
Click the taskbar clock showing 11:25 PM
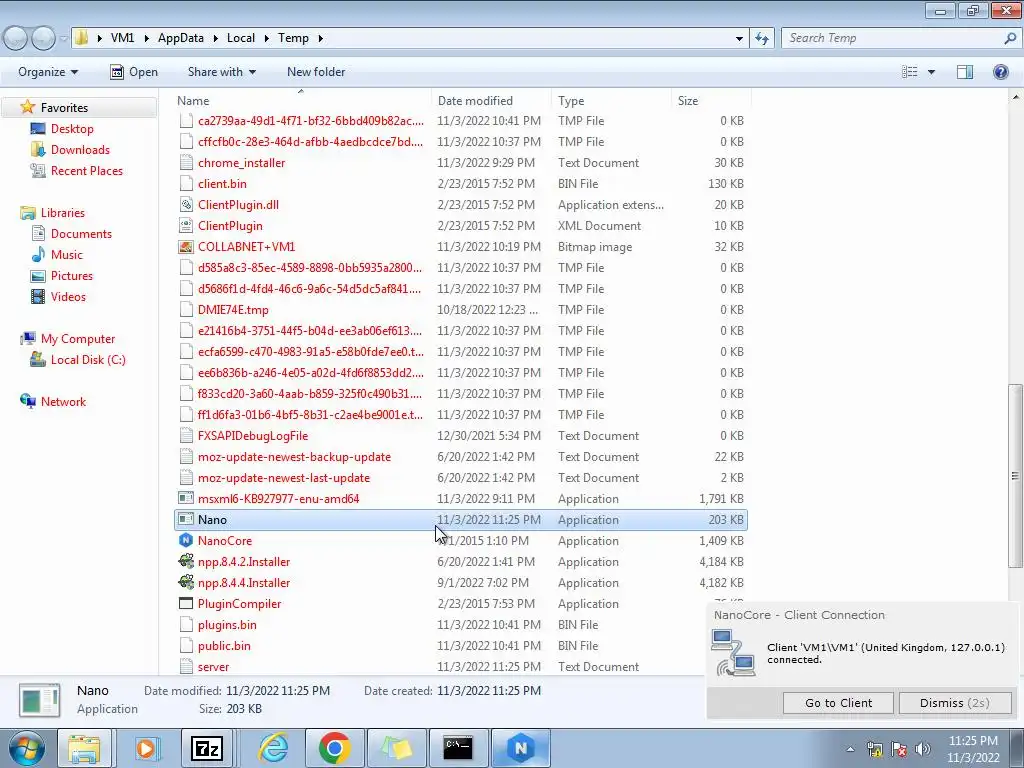point(972,741)
